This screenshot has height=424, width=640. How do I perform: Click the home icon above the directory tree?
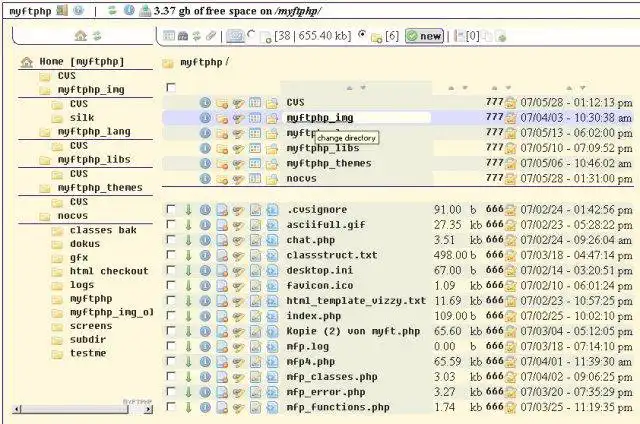(81, 36)
